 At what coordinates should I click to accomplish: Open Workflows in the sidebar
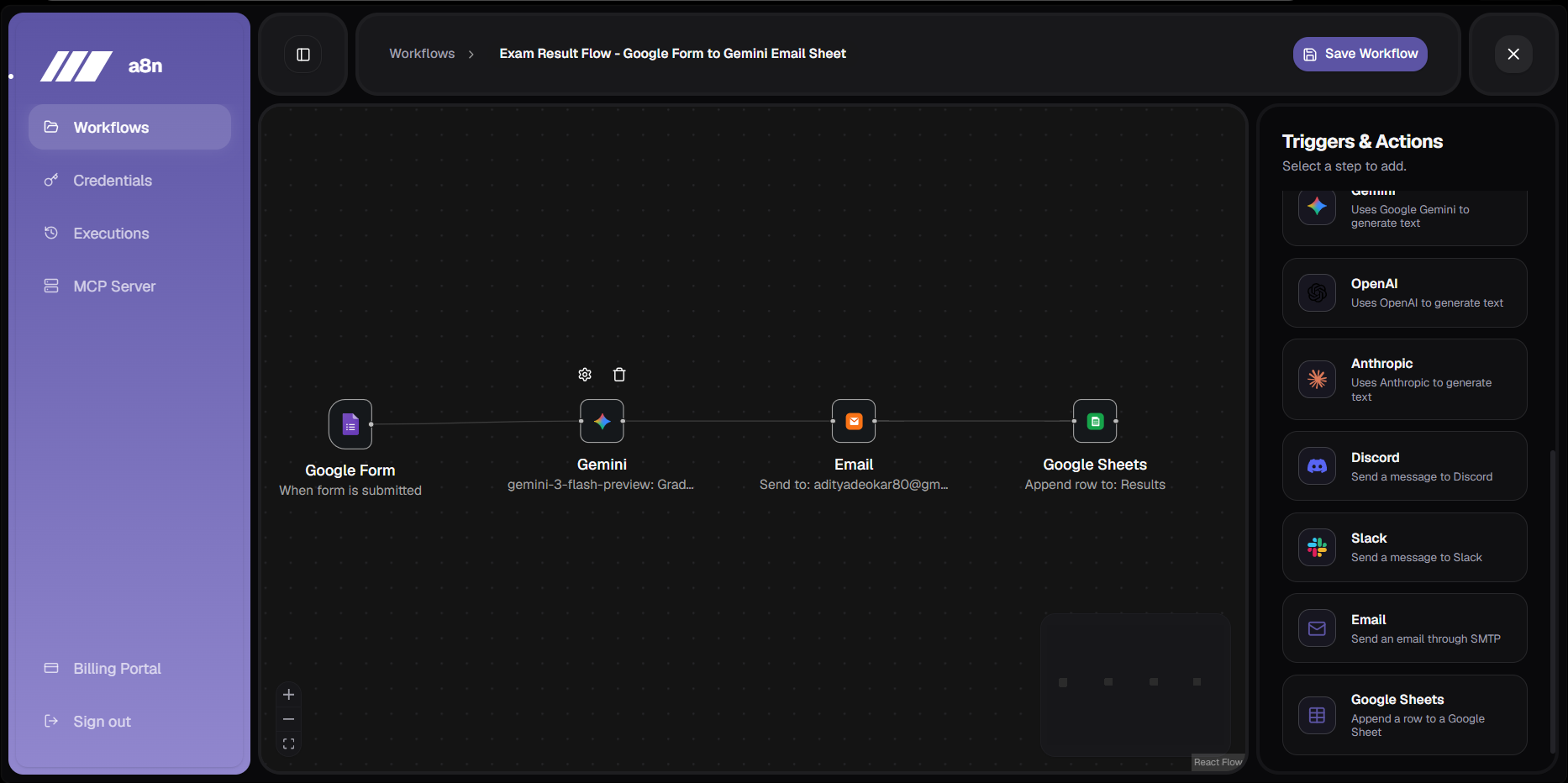129,127
